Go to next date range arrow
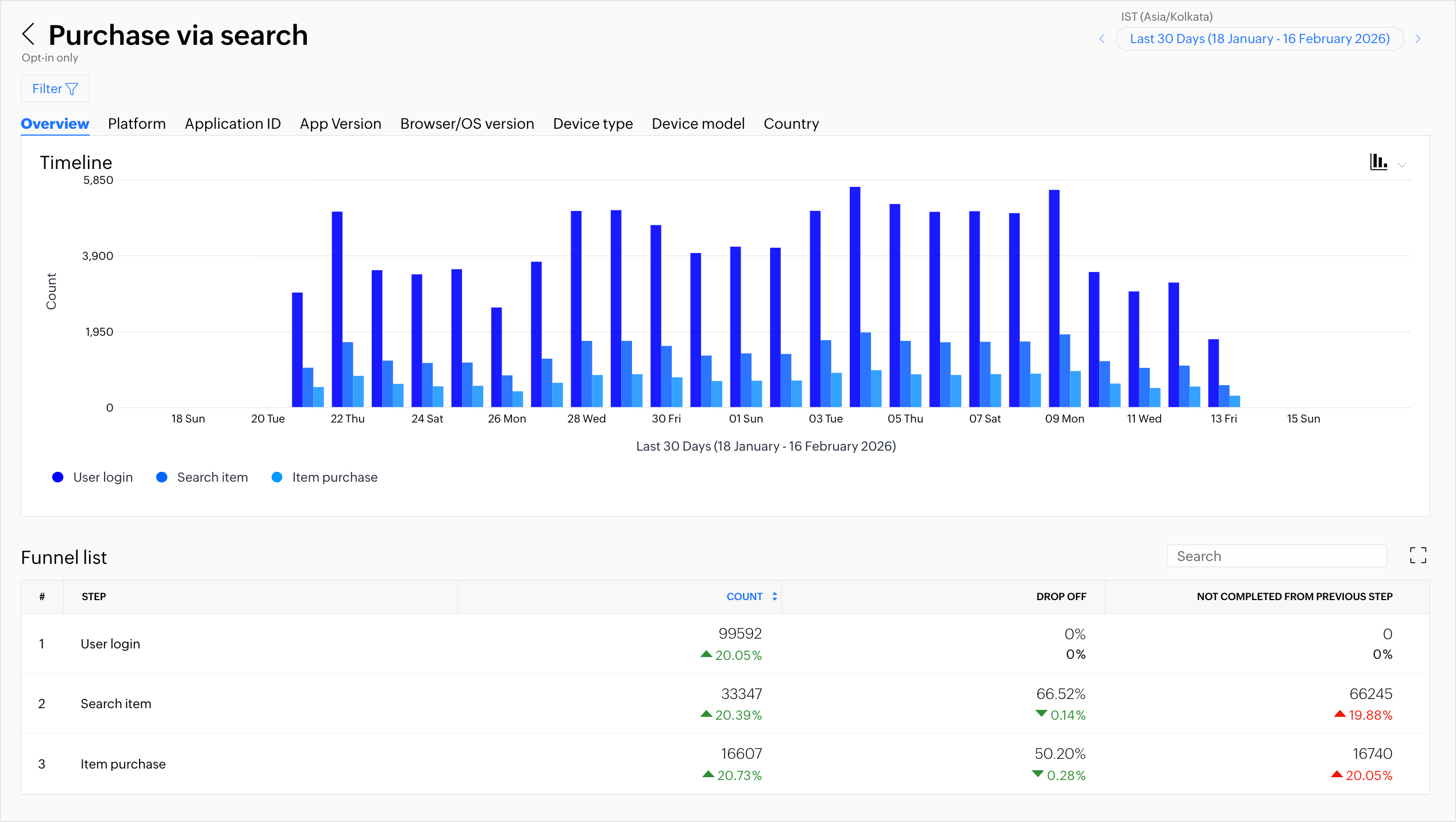 tap(1418, 39)
